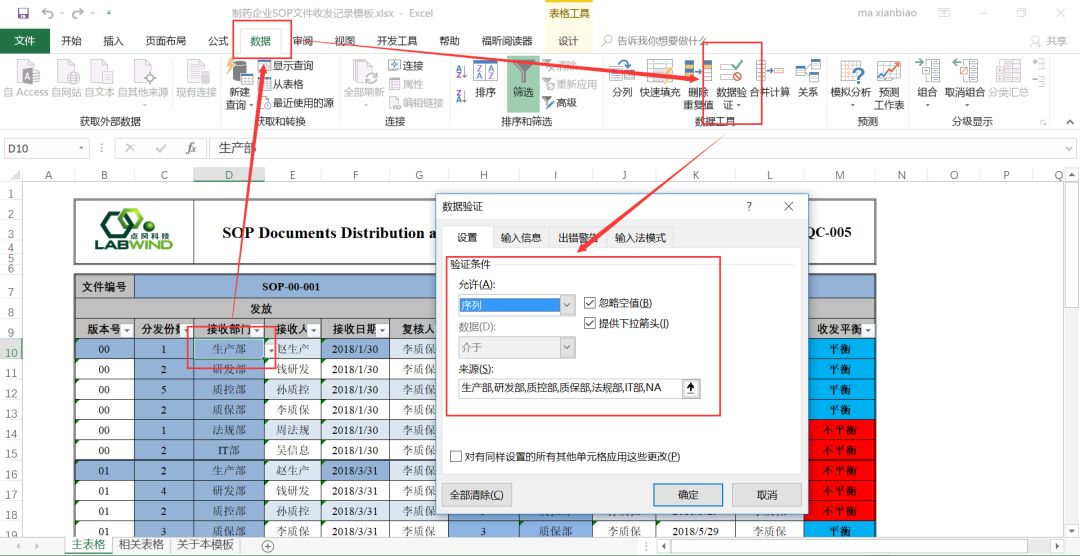The height and width of the screenshot is (556, 1080).
Task: Enable apply changes to all same-setting cells
Action: [x=456, y=456]
